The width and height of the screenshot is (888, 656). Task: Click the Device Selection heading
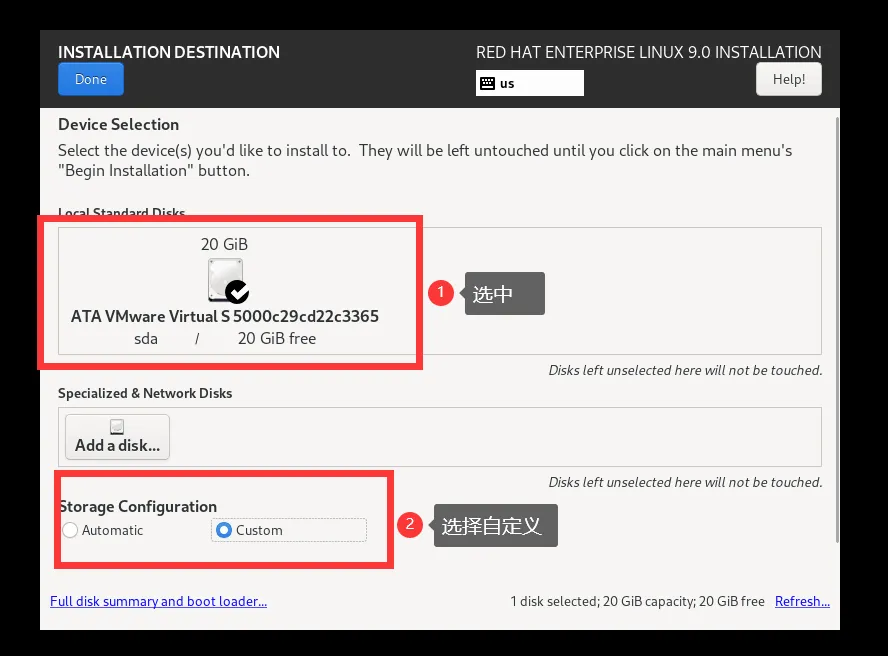pyautogui.click(x=118, y=125)
